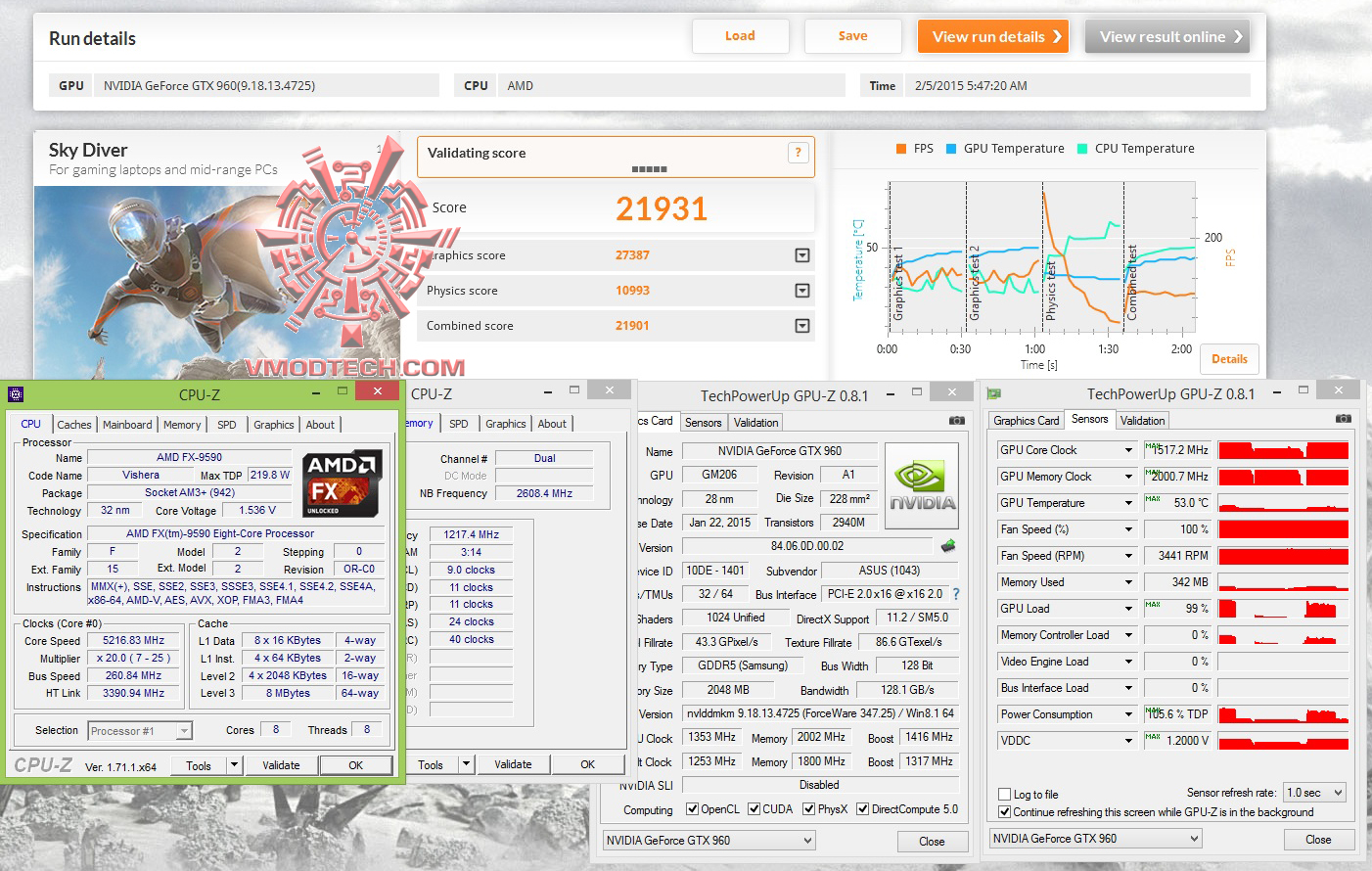This screenshot has width=1372, height=871.
Task: Uncheck Continue refreshing while GPU-Z in background
Action: click(x=1004, y=812)
